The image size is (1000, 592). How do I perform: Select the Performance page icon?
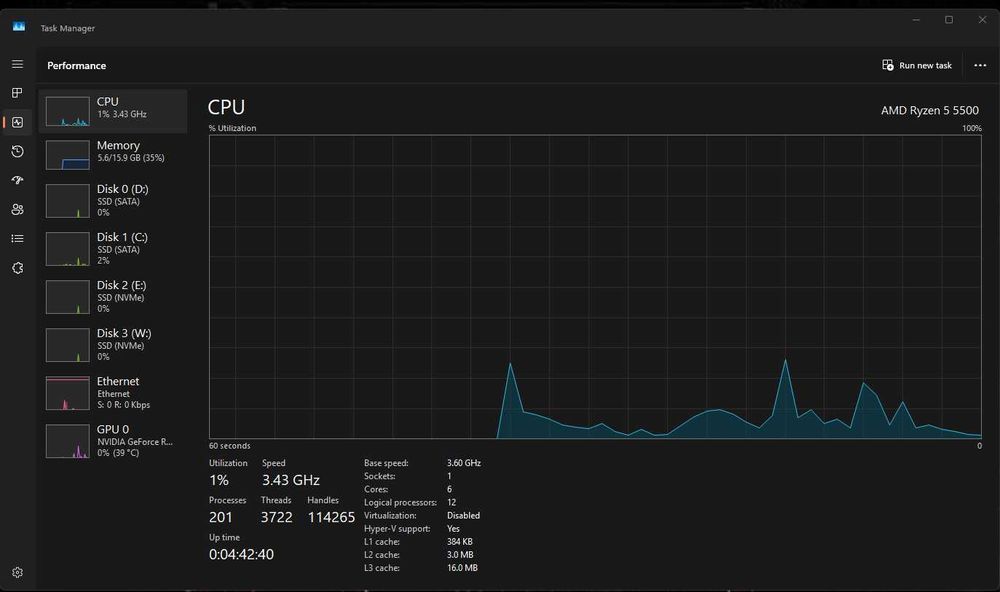click(17, 122)
